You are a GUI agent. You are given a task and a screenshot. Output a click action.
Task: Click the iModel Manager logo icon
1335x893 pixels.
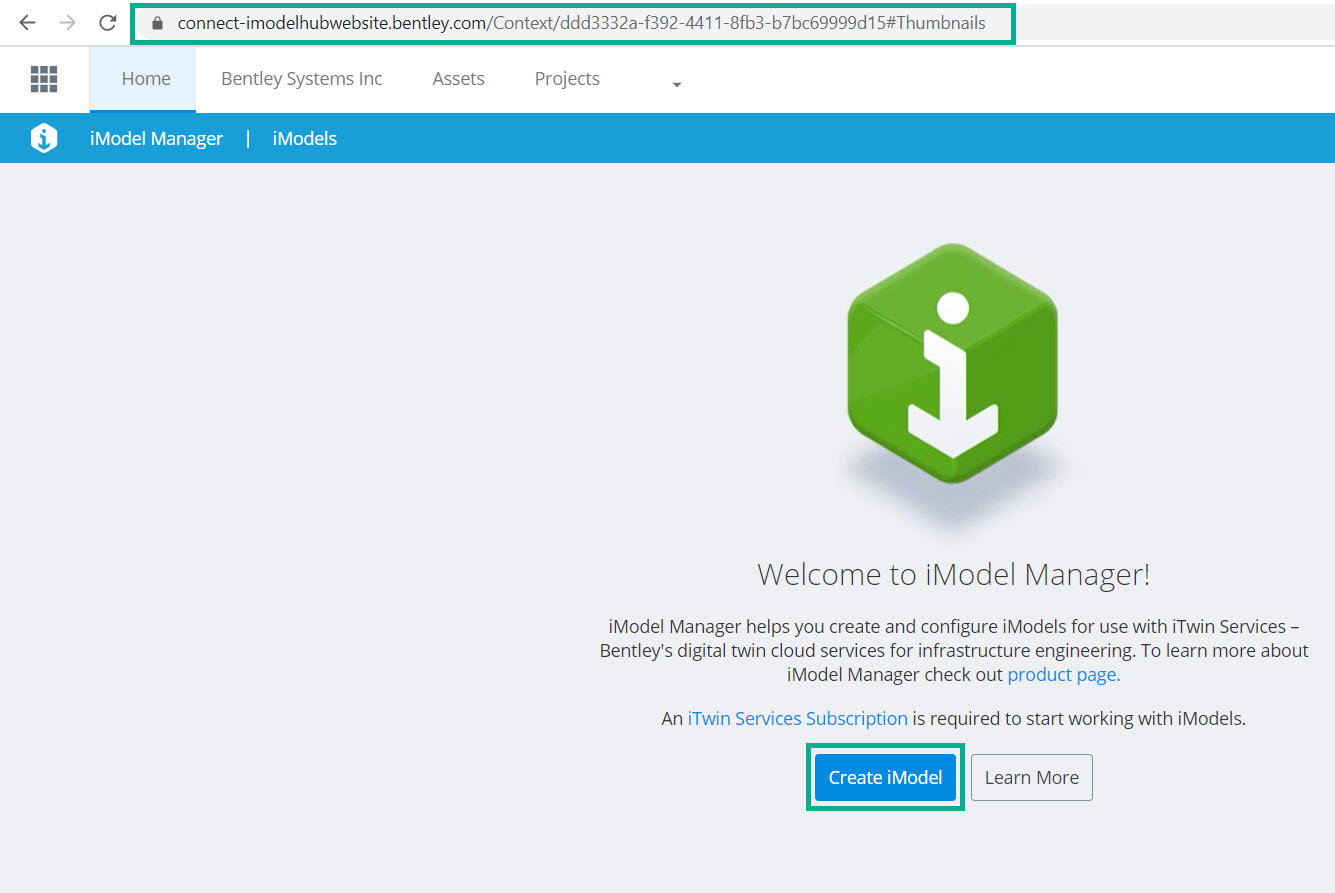pos(44,138)
